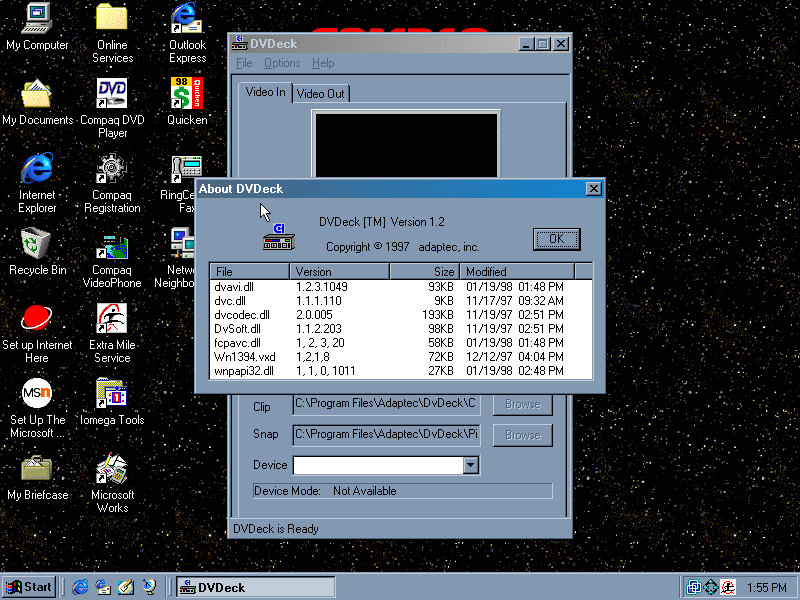Open the My Briefcase desktop icon

pyautogui.click(x=37, y=477)
